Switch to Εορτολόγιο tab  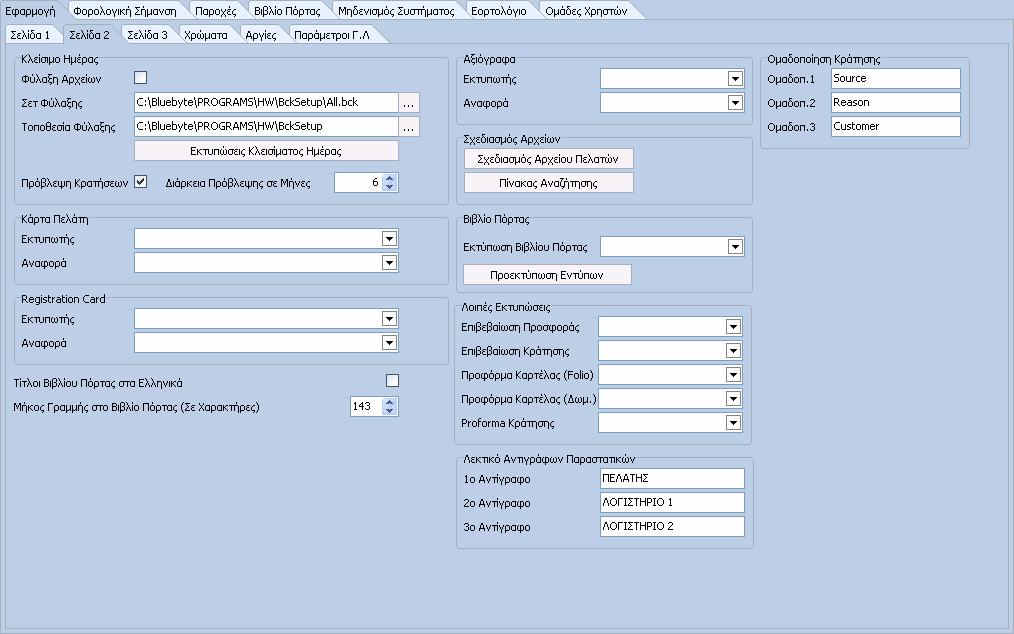click(x=499, y=11)
